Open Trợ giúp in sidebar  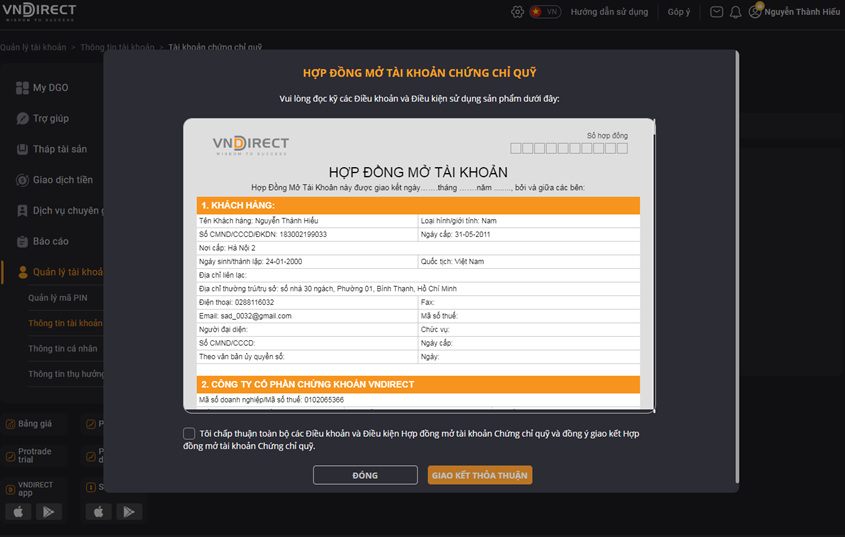point(51,118)
